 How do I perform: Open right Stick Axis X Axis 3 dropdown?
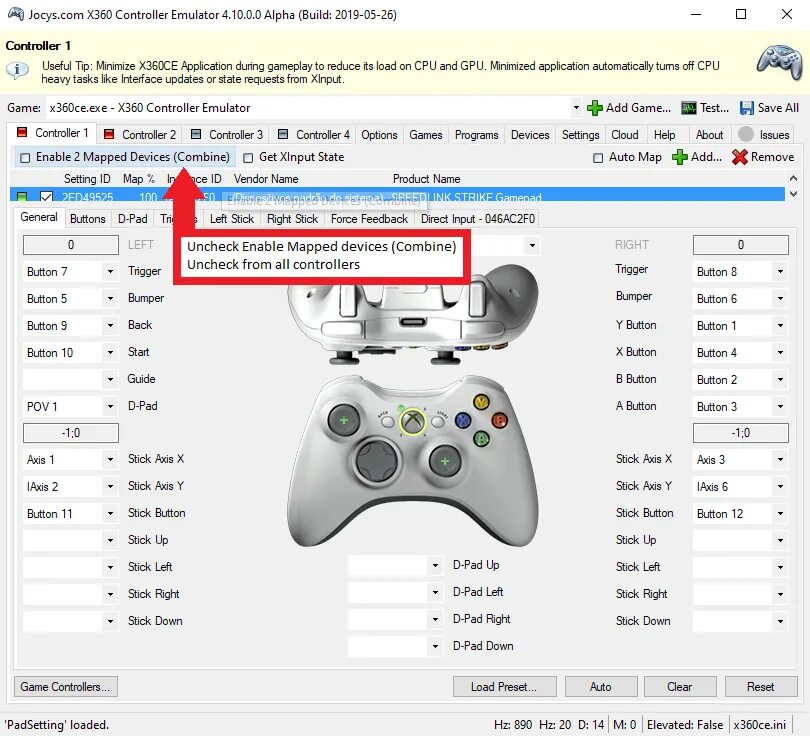780,459
